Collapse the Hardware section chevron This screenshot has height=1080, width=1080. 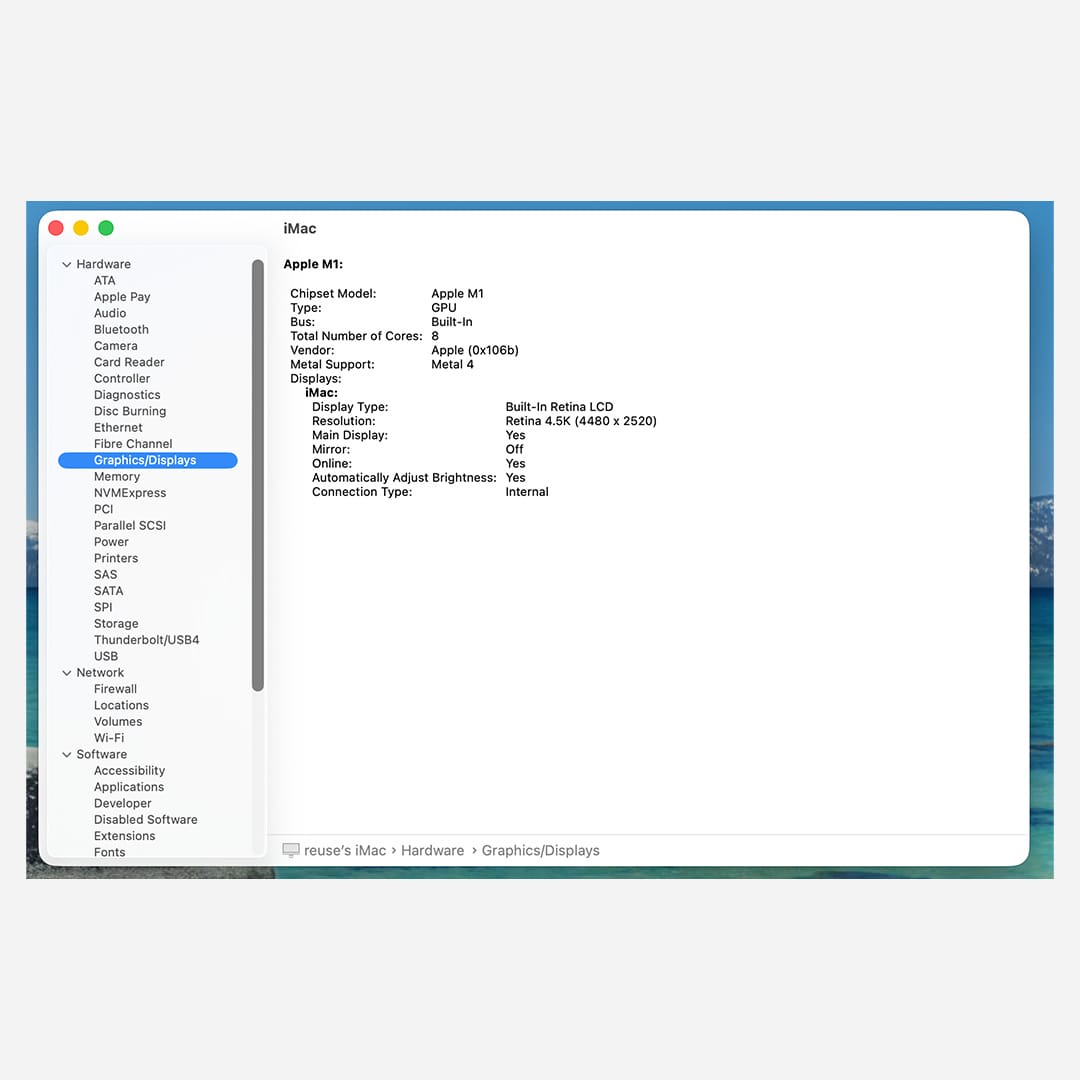(x=67, y=265)
